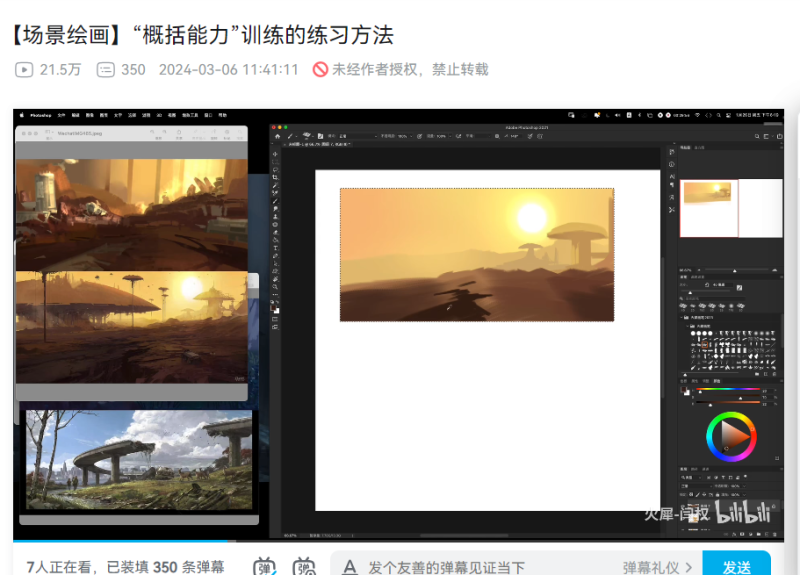Click the danmaku count icon
Screen dimensions: 800x575
(105, 69)
